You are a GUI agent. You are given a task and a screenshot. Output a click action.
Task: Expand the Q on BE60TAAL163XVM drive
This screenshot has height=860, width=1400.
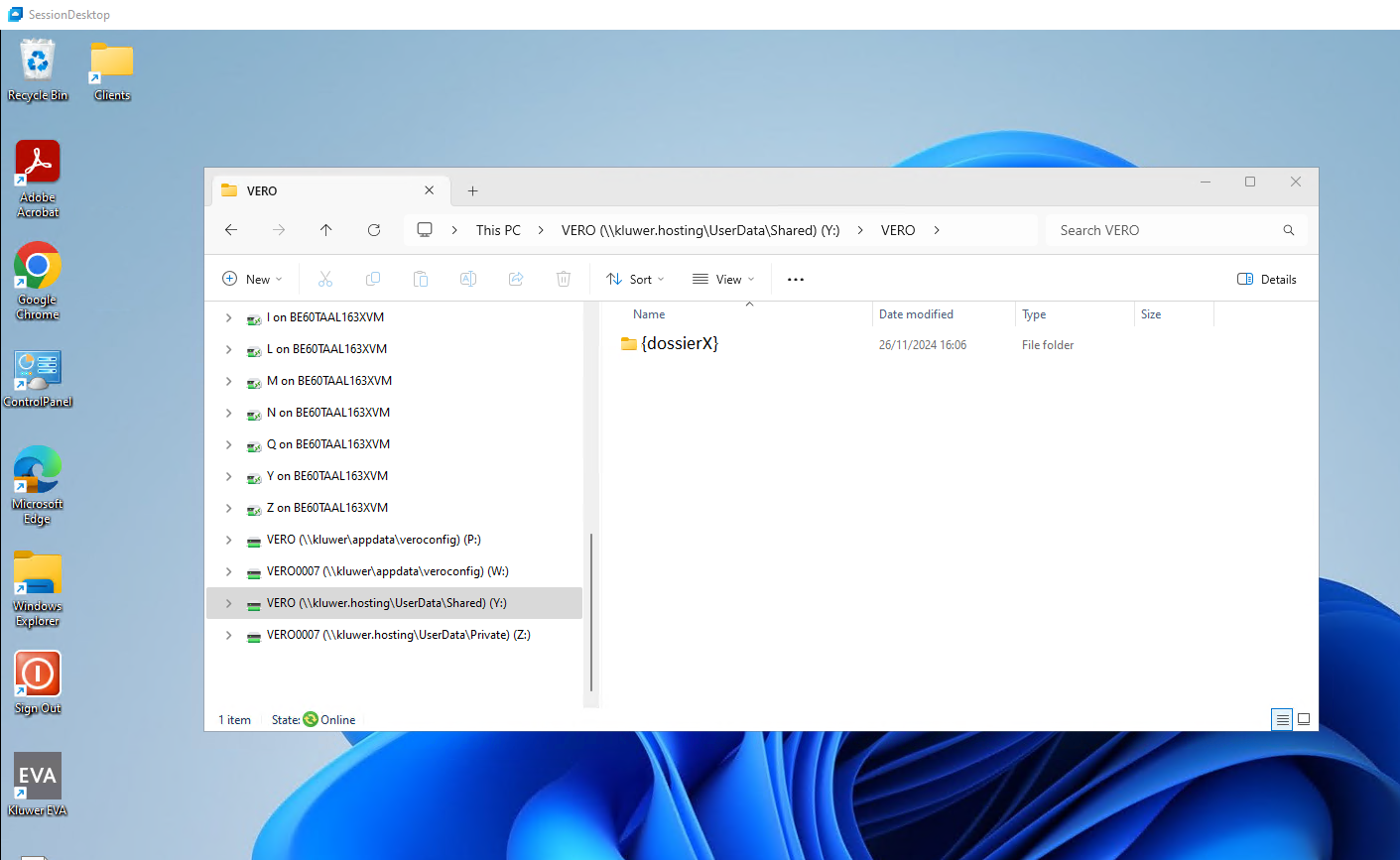(x=228, y=443)
